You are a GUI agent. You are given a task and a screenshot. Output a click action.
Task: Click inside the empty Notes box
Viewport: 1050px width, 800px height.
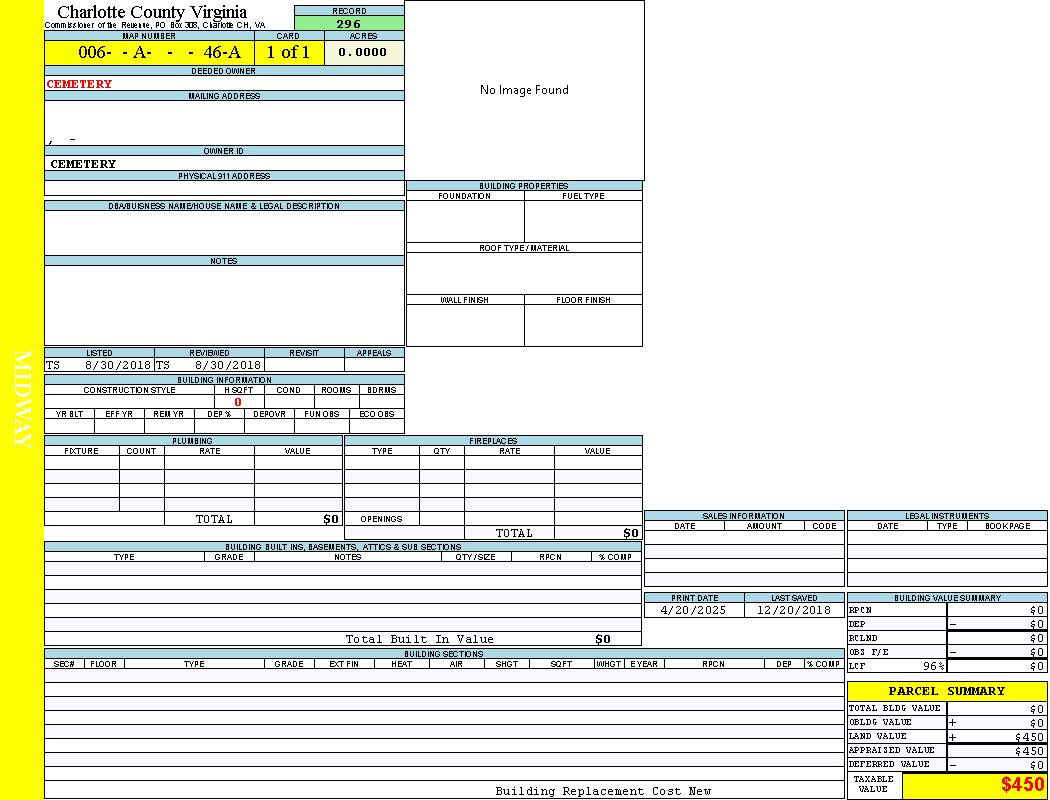click(224, 305)
